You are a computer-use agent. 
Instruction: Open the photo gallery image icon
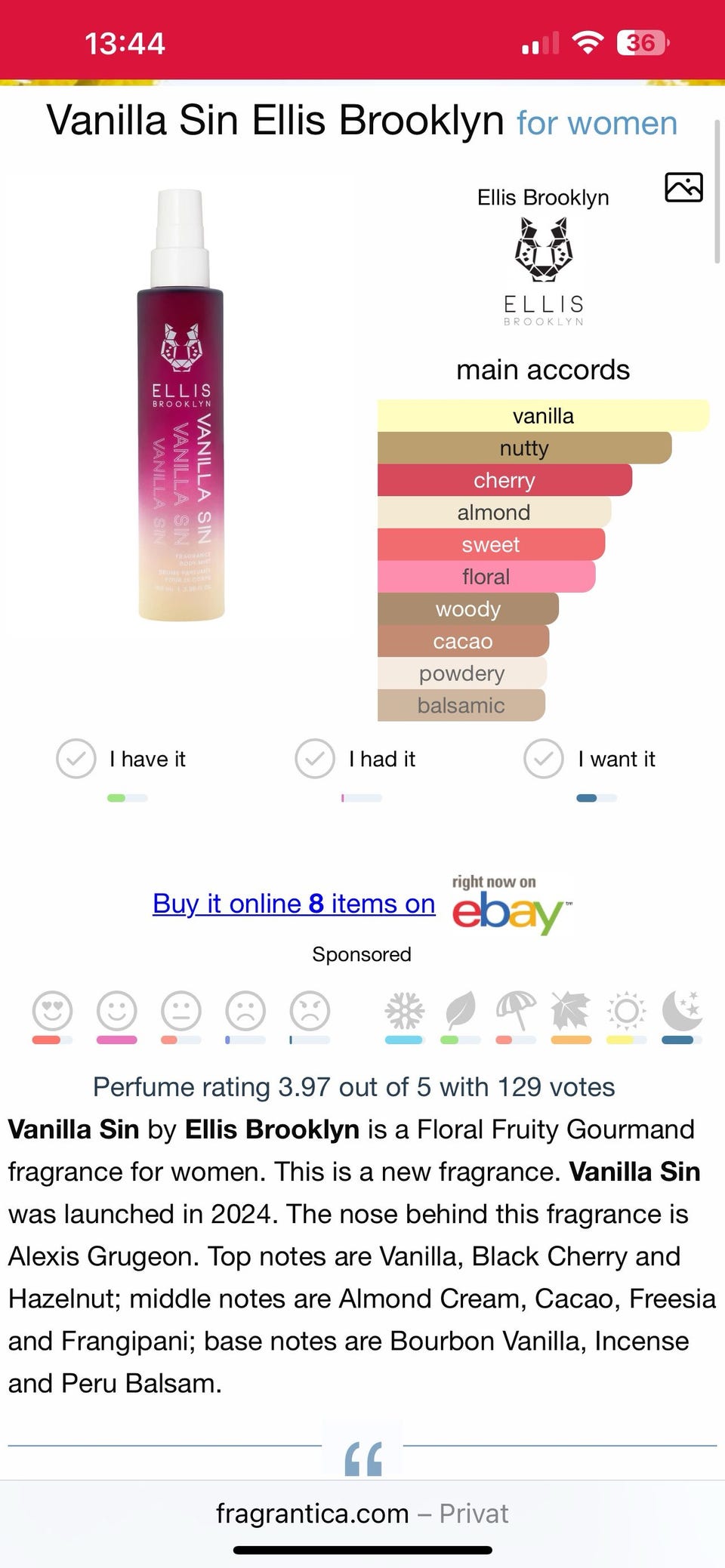coord(683,187)
